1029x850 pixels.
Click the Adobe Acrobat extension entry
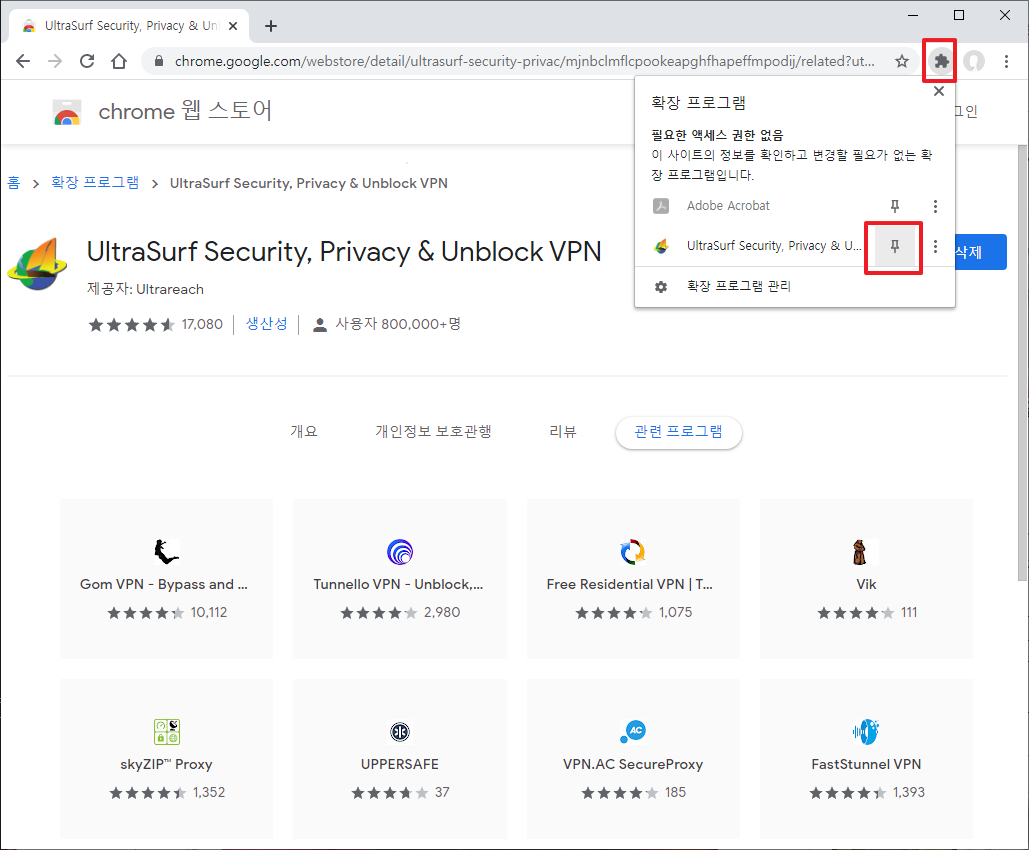(756, 206)
